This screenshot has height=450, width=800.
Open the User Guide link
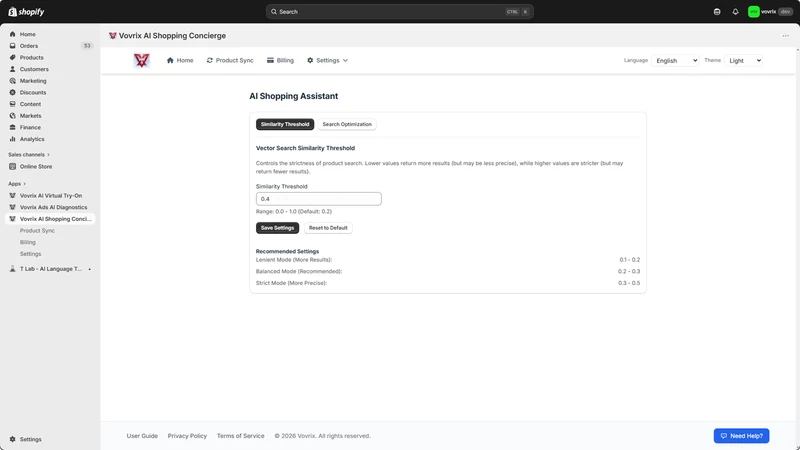click(142, 436)
